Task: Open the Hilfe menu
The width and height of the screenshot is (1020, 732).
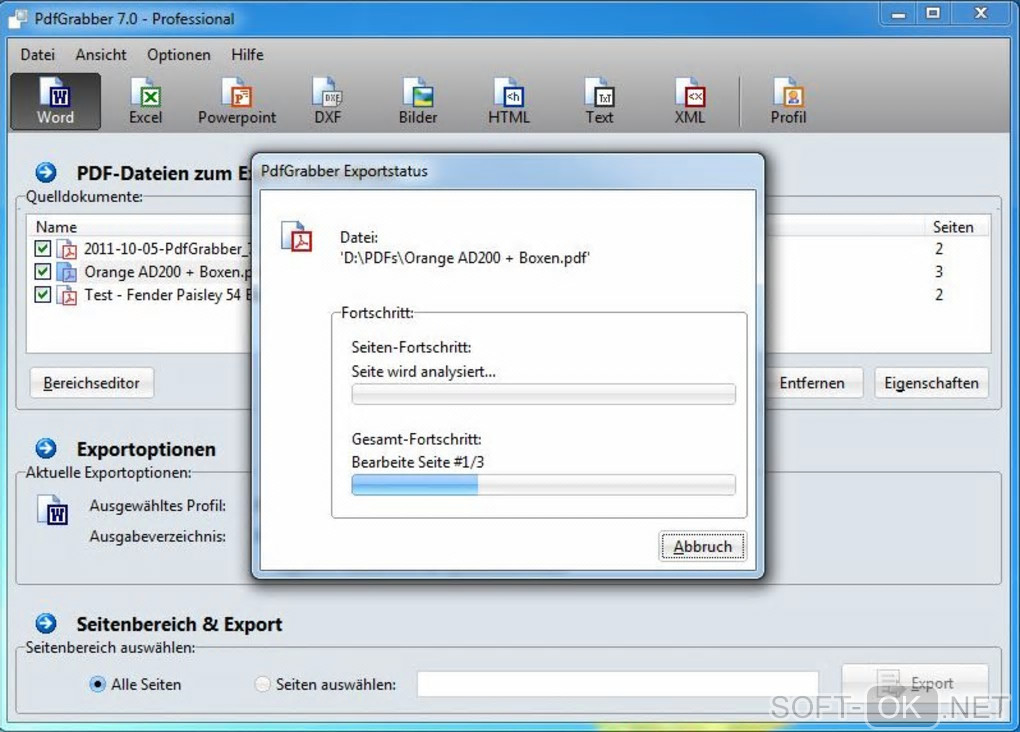Action: 247,55
